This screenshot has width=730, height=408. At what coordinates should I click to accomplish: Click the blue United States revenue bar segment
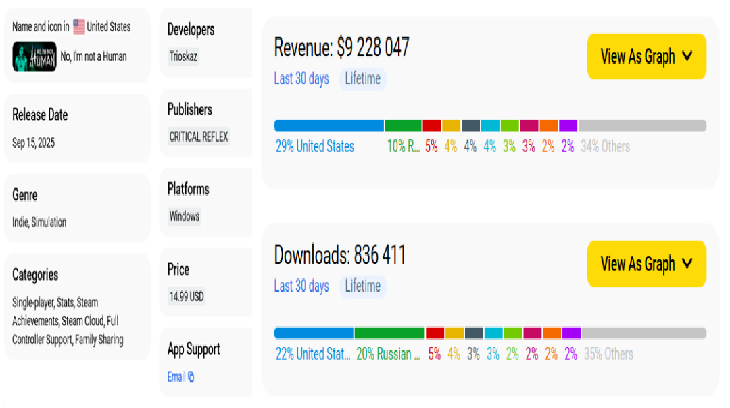pyautogui.click(x=328, y=126)
